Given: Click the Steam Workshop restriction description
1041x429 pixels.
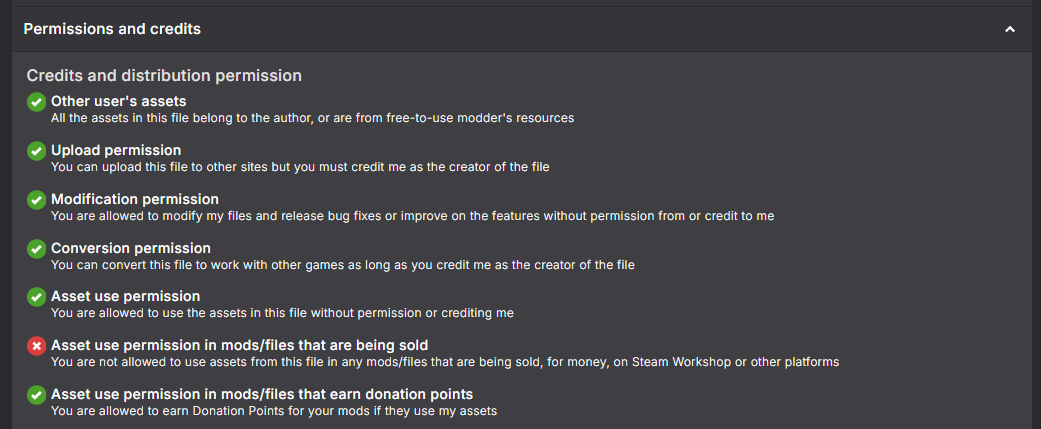Looking at the screenshot, I should (x=445, y=362).
